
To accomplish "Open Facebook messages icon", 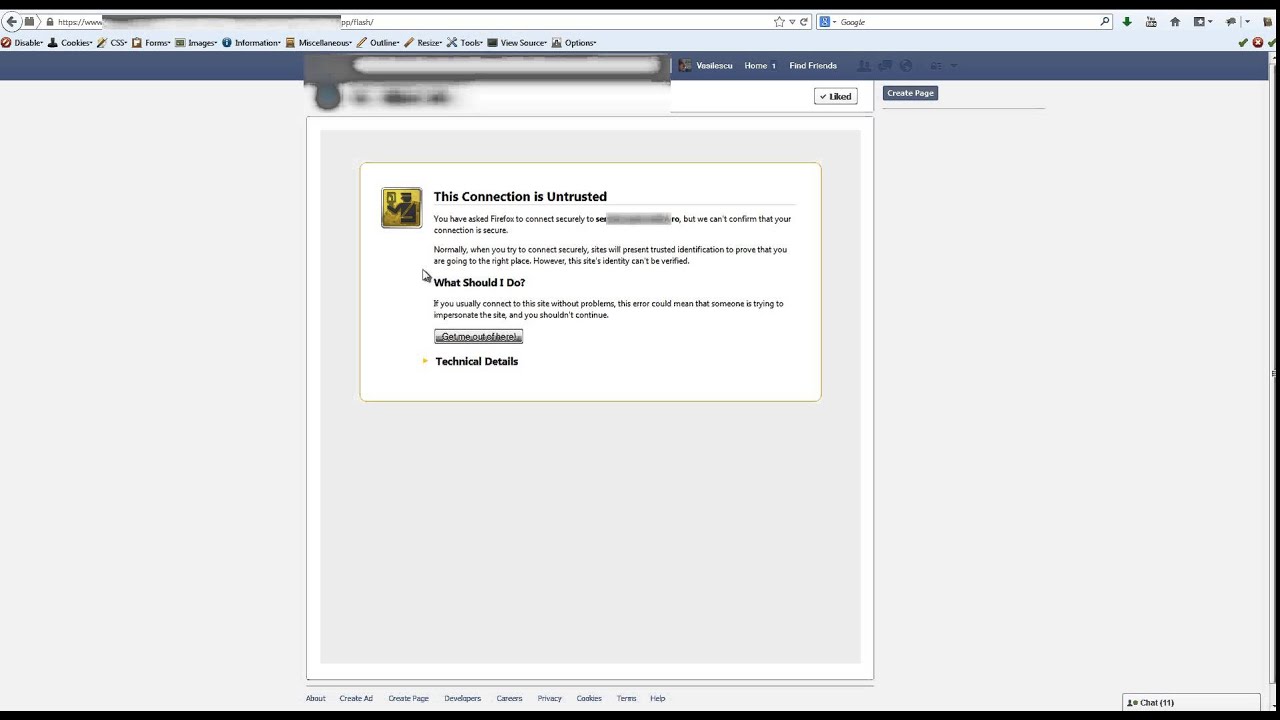I will click(x=885, y=66).
